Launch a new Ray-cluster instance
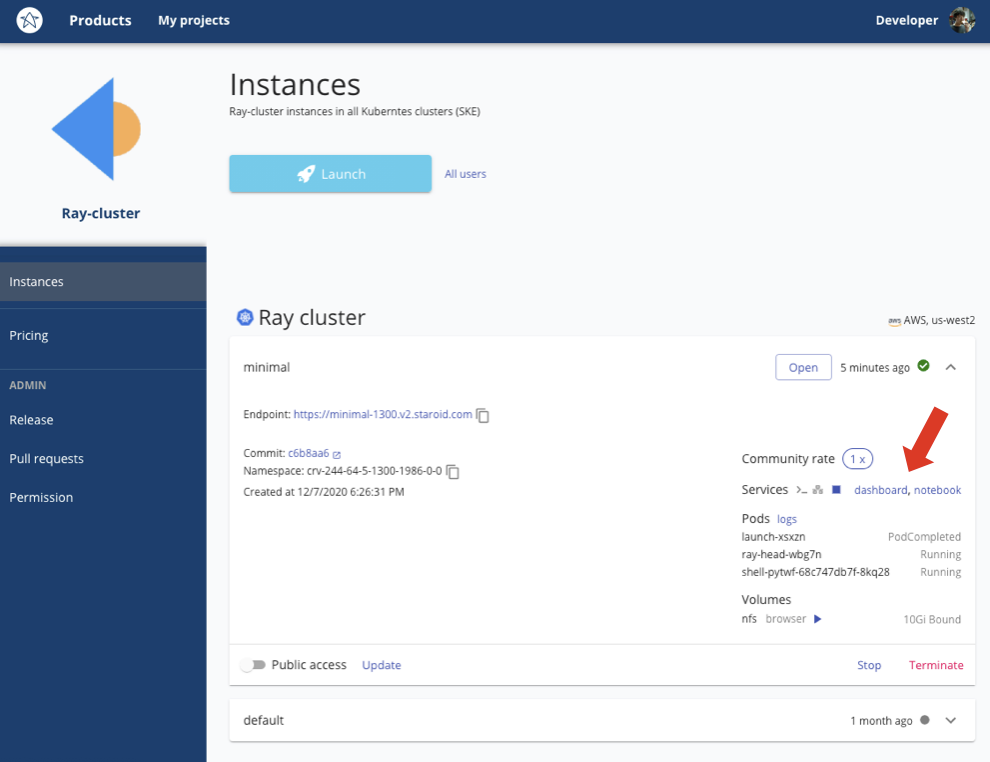The width and height of the screenshot is (990, 762). [330, 174]
